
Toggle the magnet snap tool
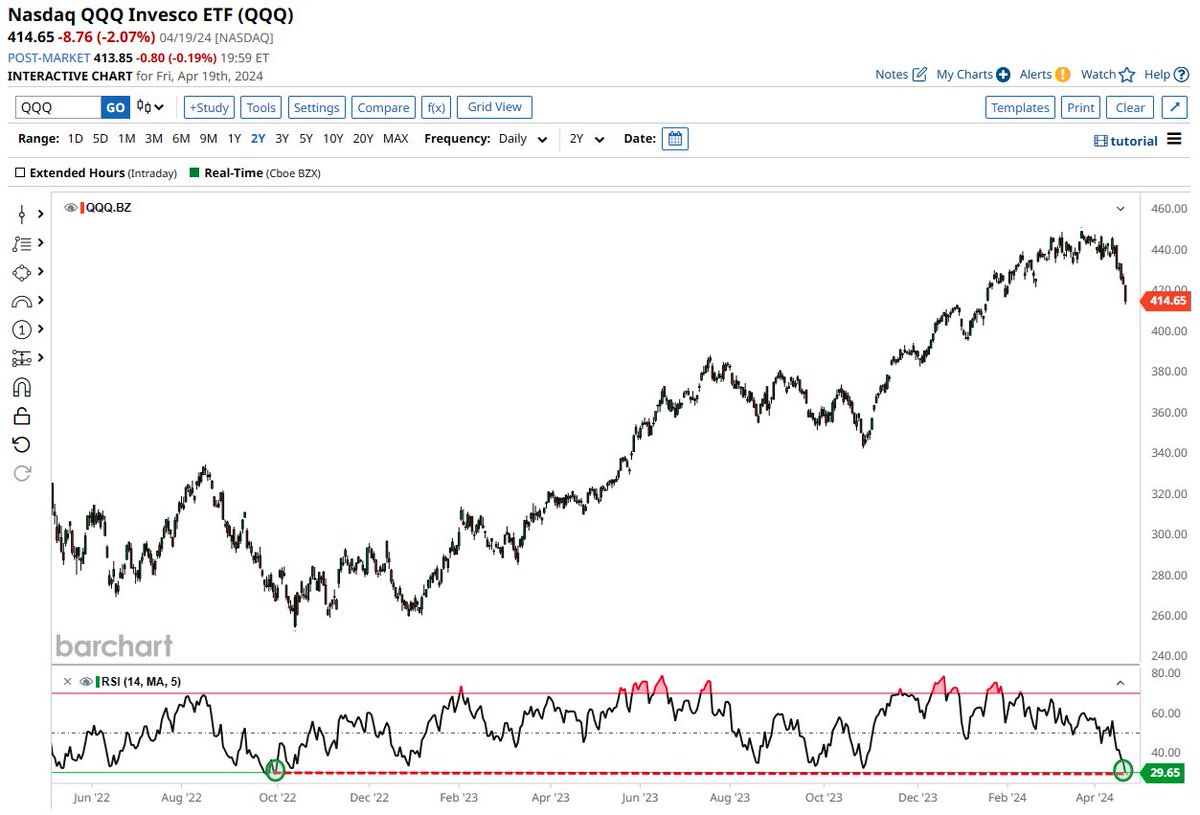pos(22,387)
